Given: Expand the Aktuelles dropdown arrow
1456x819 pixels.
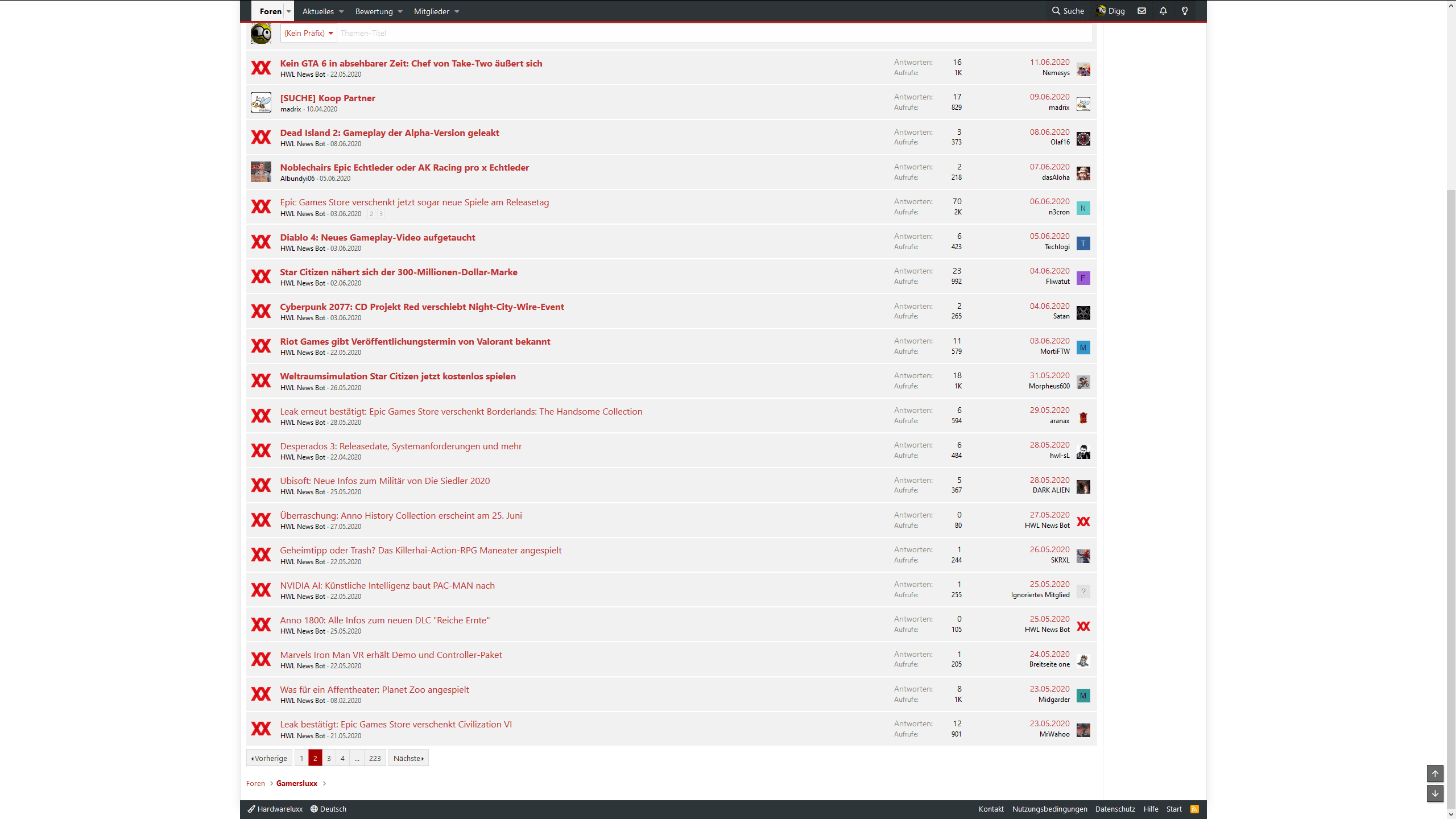Looking at the screenshot, I should point(341,11).
